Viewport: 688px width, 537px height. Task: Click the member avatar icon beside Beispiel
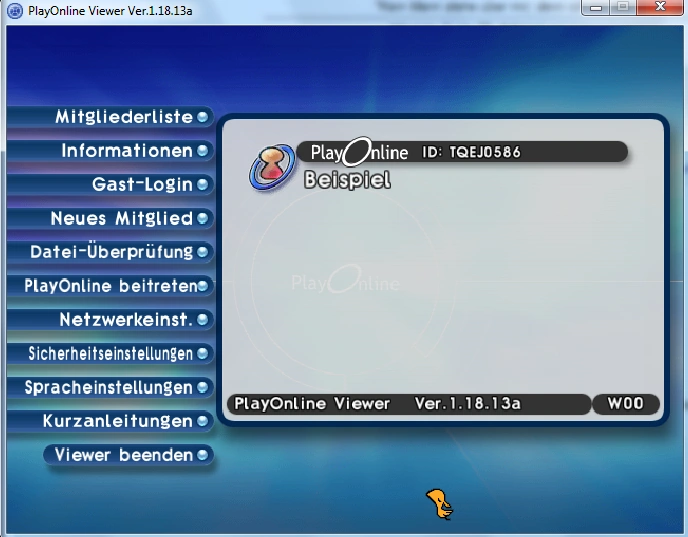(272, 168)
